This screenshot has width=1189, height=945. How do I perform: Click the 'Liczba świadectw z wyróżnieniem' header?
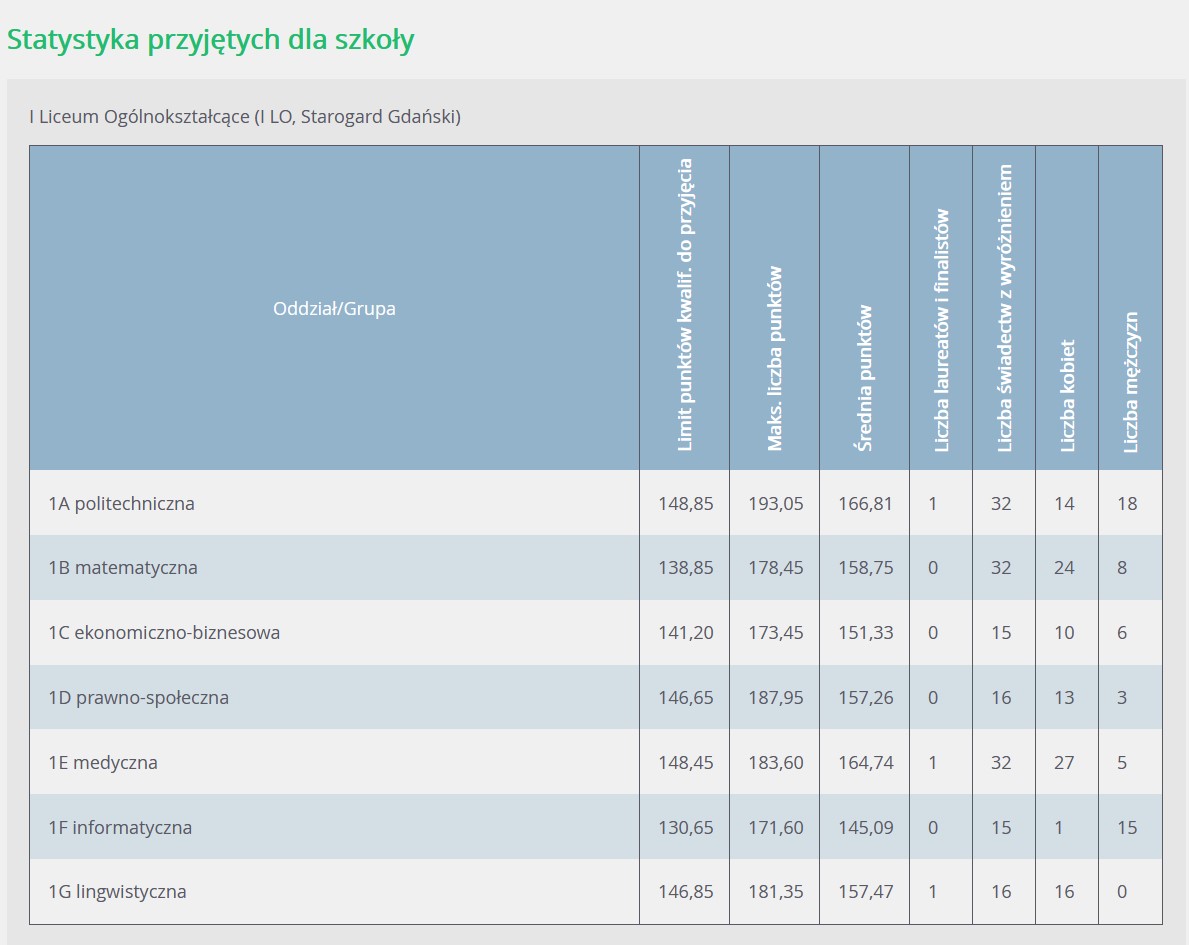[1004, 308]
